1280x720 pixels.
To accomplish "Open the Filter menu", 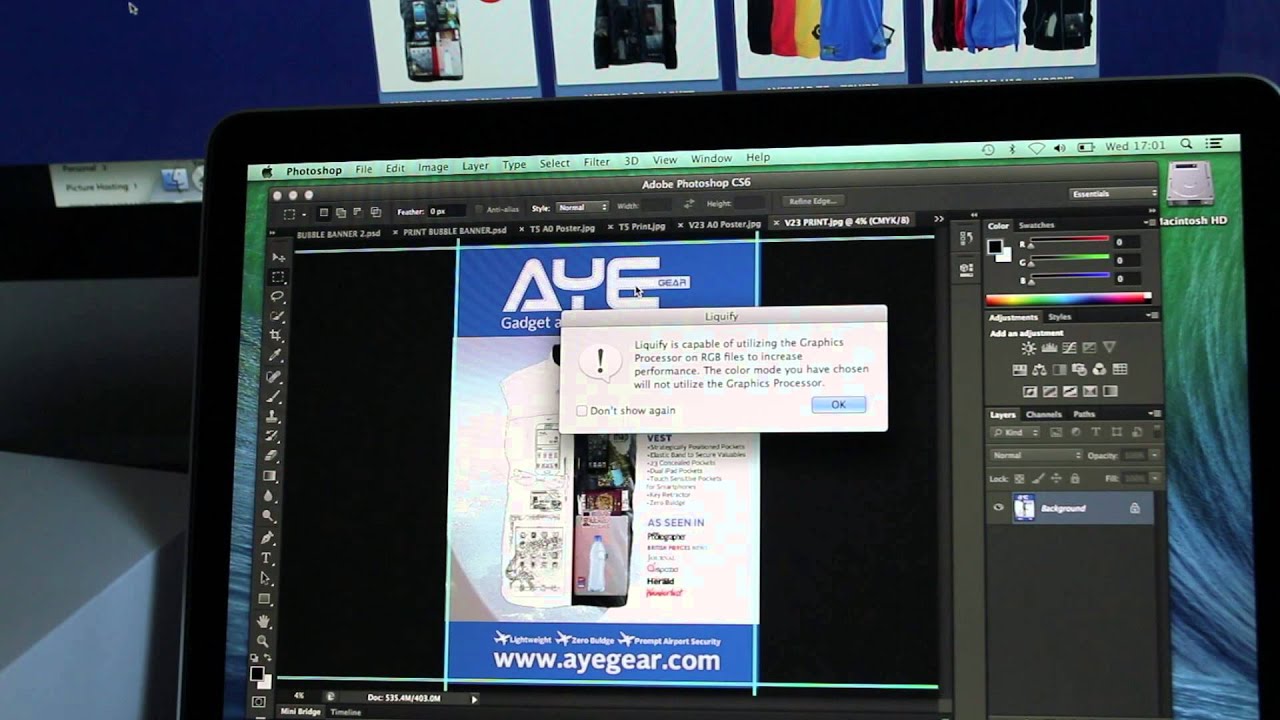I will point(597,162).
